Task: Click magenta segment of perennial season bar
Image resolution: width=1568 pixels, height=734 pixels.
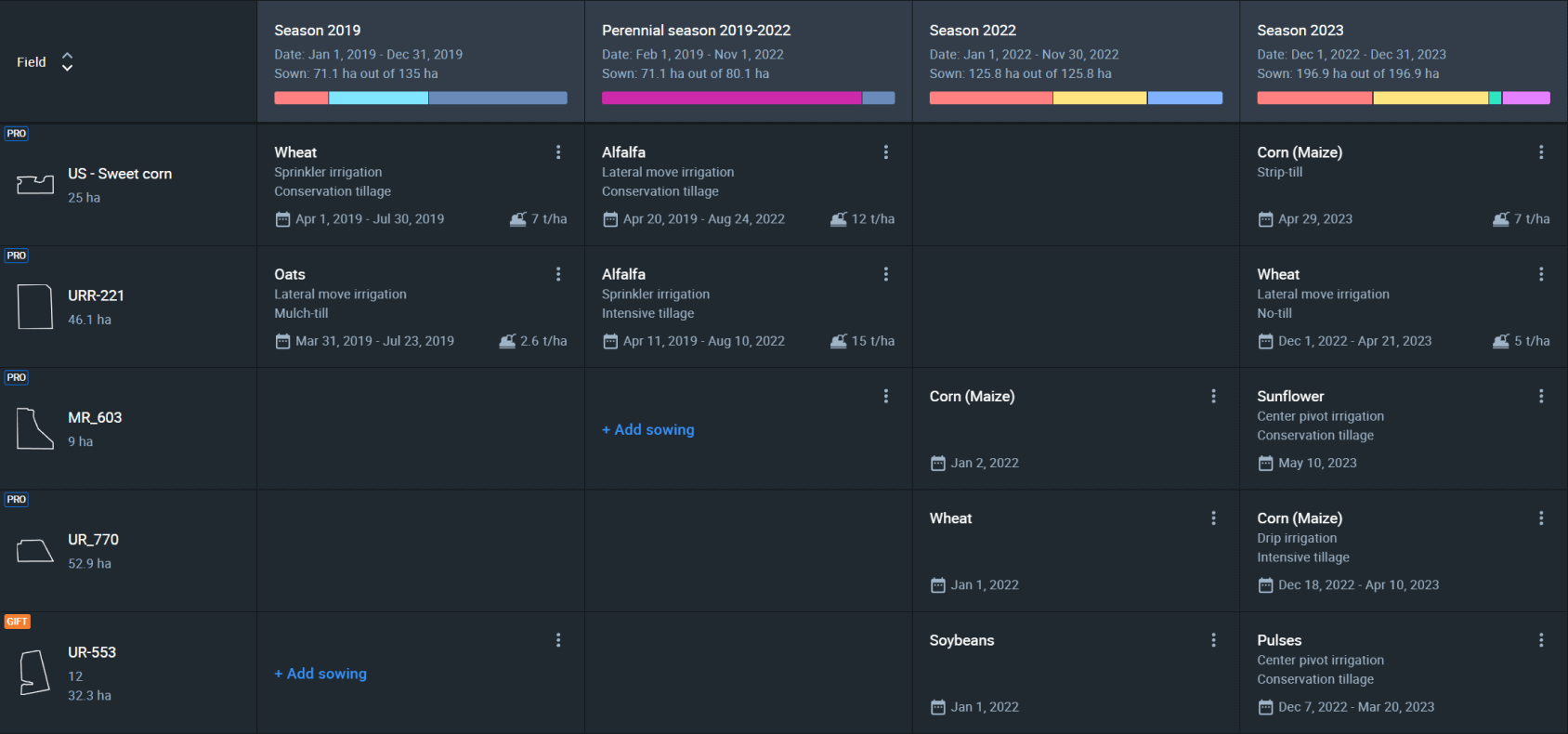Action: point(732,98)
